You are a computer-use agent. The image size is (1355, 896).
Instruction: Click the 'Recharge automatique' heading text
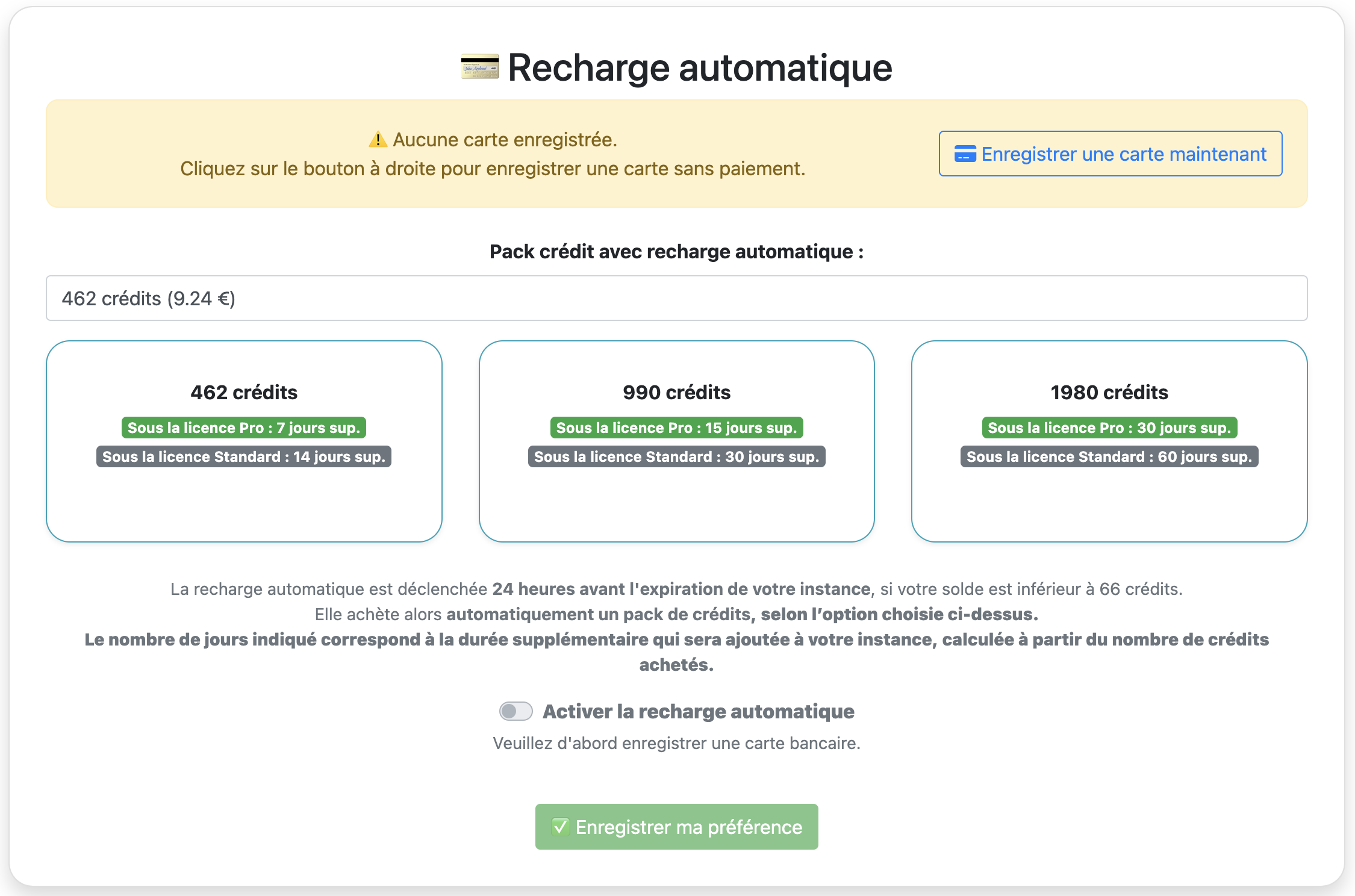coord(700,67)
